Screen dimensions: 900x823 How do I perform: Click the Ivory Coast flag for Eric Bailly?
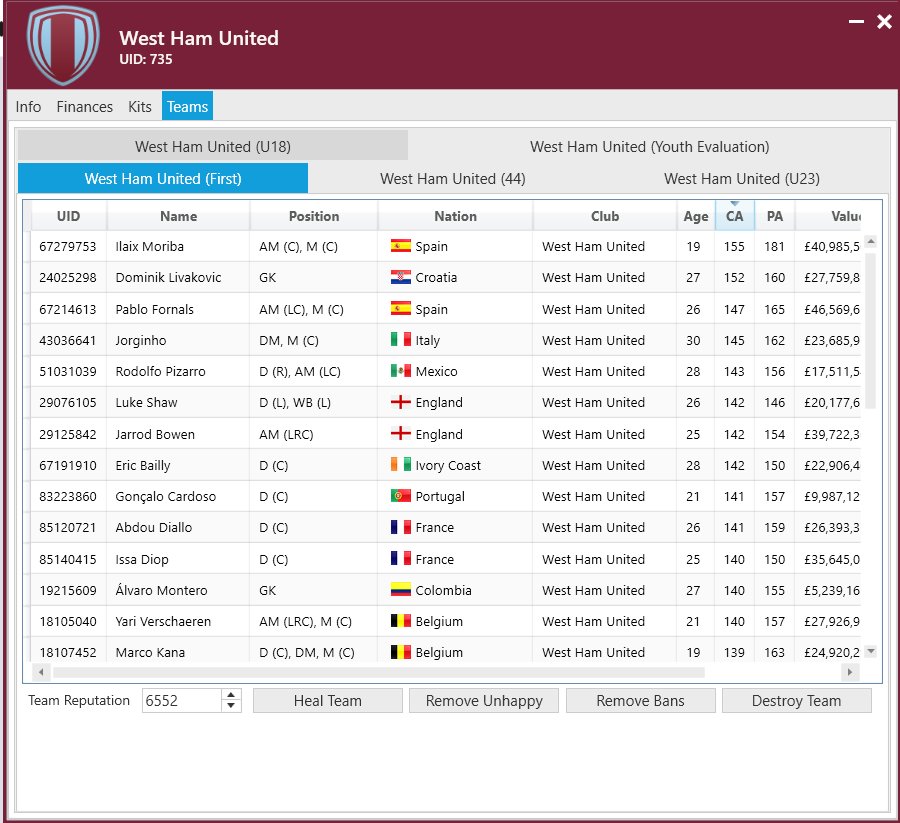tap(401, 465)
